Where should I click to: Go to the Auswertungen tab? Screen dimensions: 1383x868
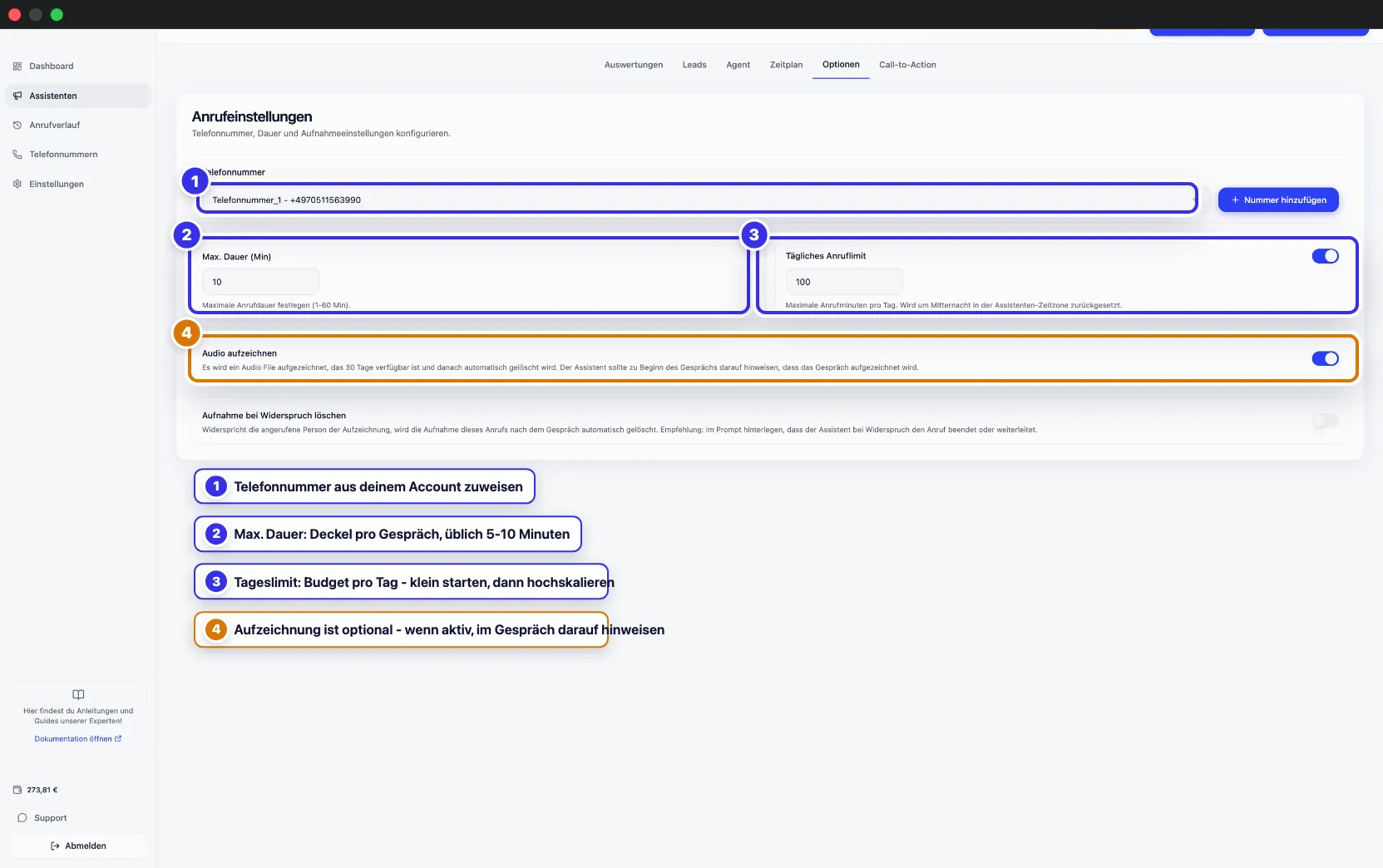[x=634, y=65]
